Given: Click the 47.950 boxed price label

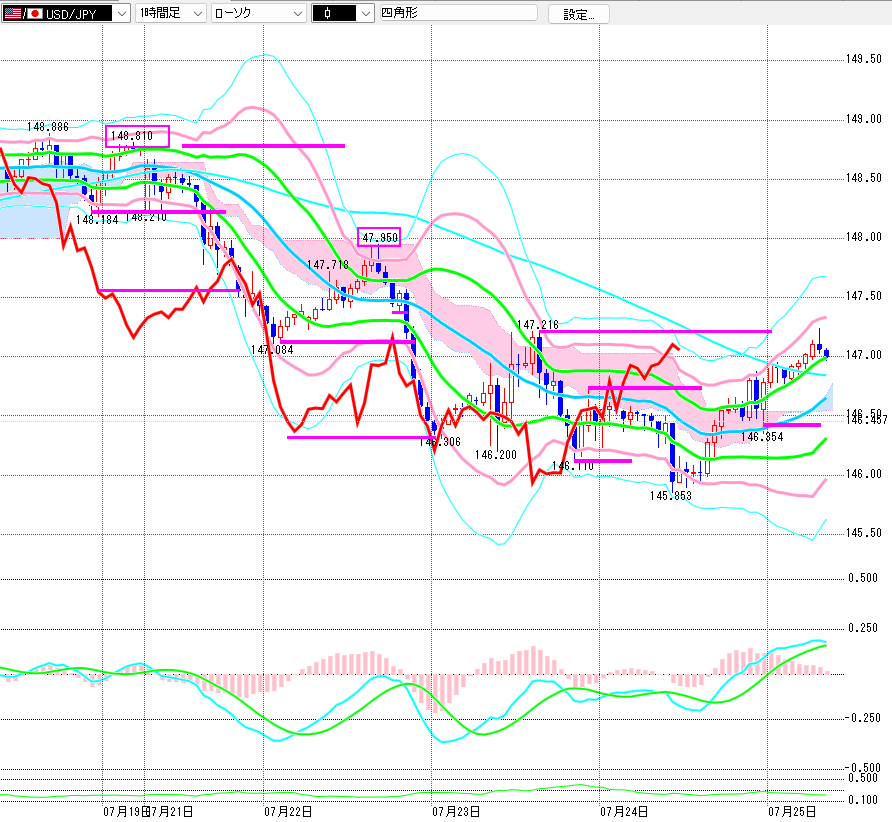Looking at the screenshot, I should pyautogui.click(x=379, y=237).
